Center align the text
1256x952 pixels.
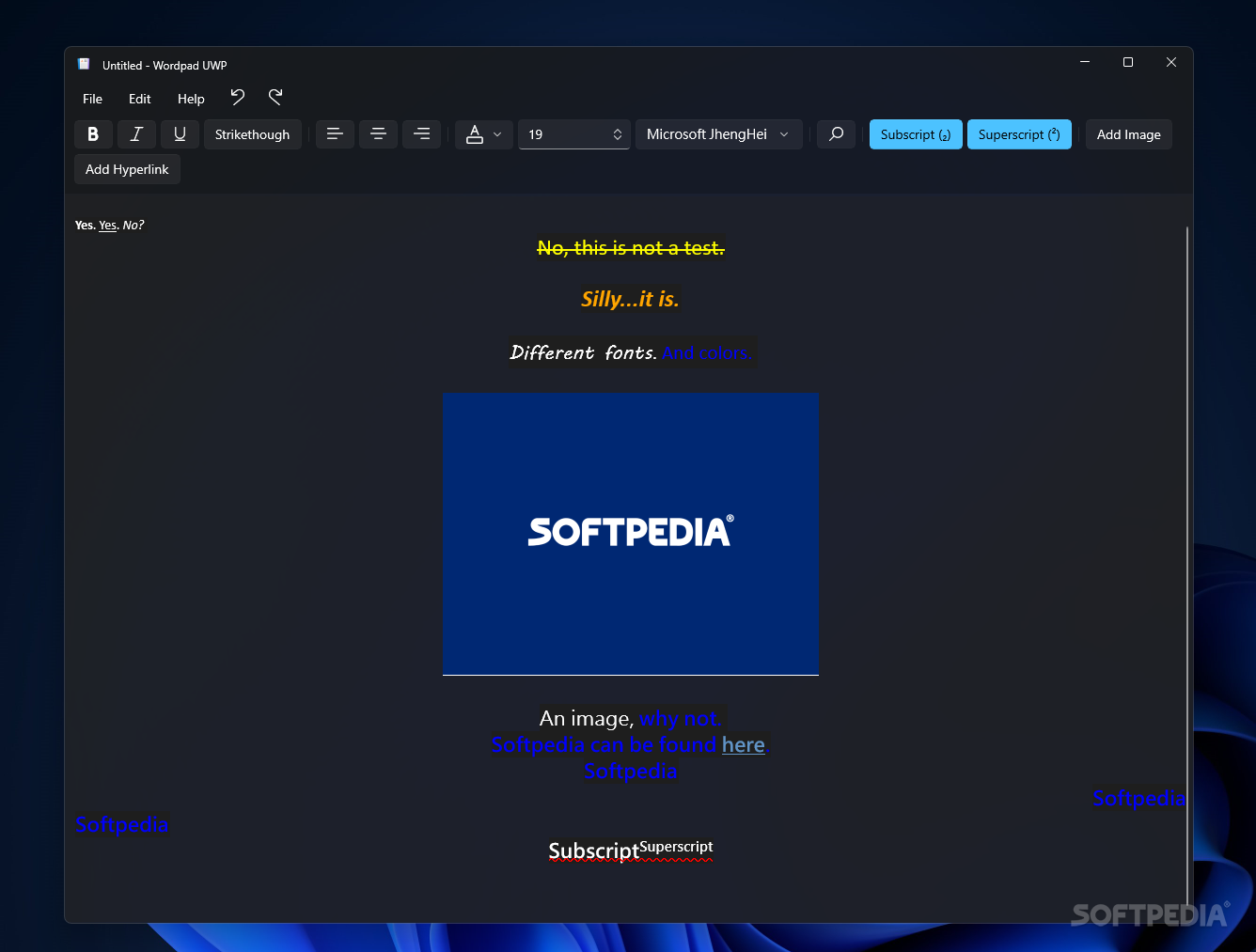[x=378, y=134]
